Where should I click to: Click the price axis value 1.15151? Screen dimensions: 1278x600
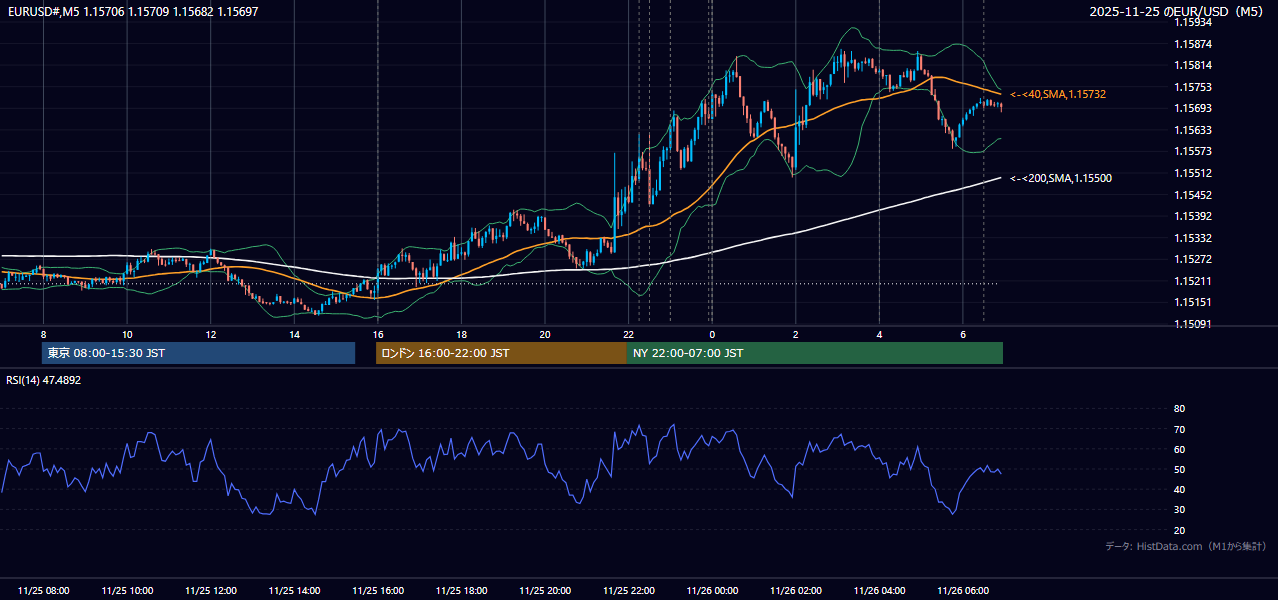(x=1194, y=302)
